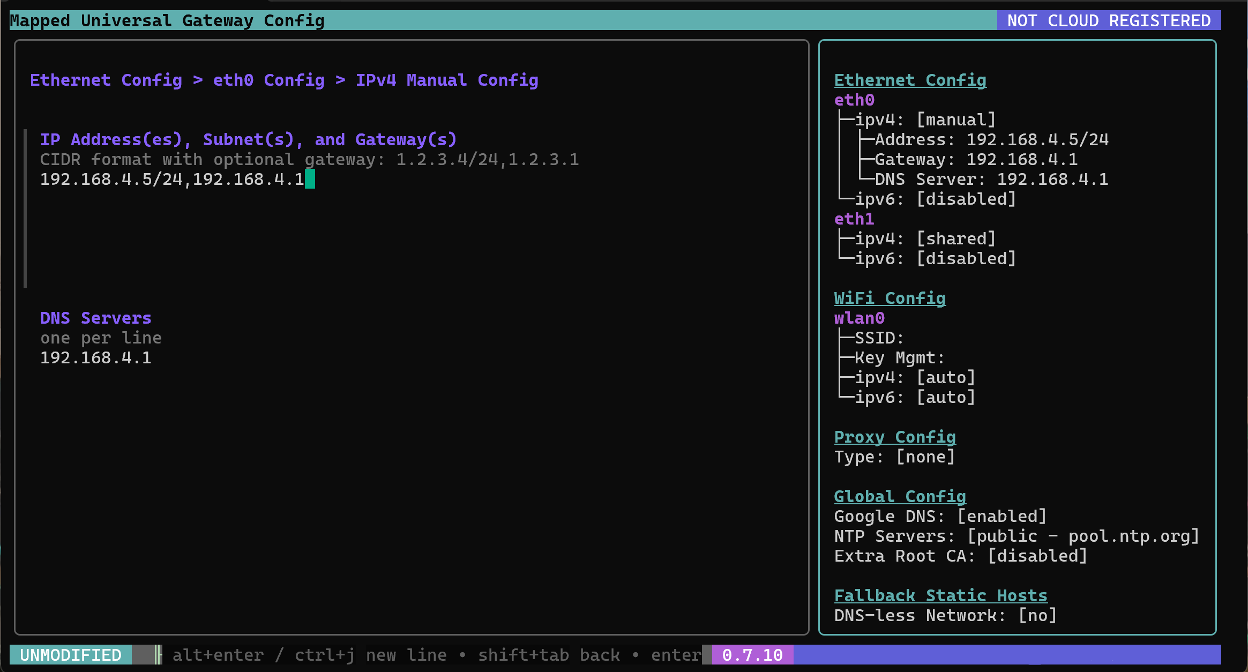
Task: Click the 'DNS Servers' field label
Action: click(x=96, y=318)
